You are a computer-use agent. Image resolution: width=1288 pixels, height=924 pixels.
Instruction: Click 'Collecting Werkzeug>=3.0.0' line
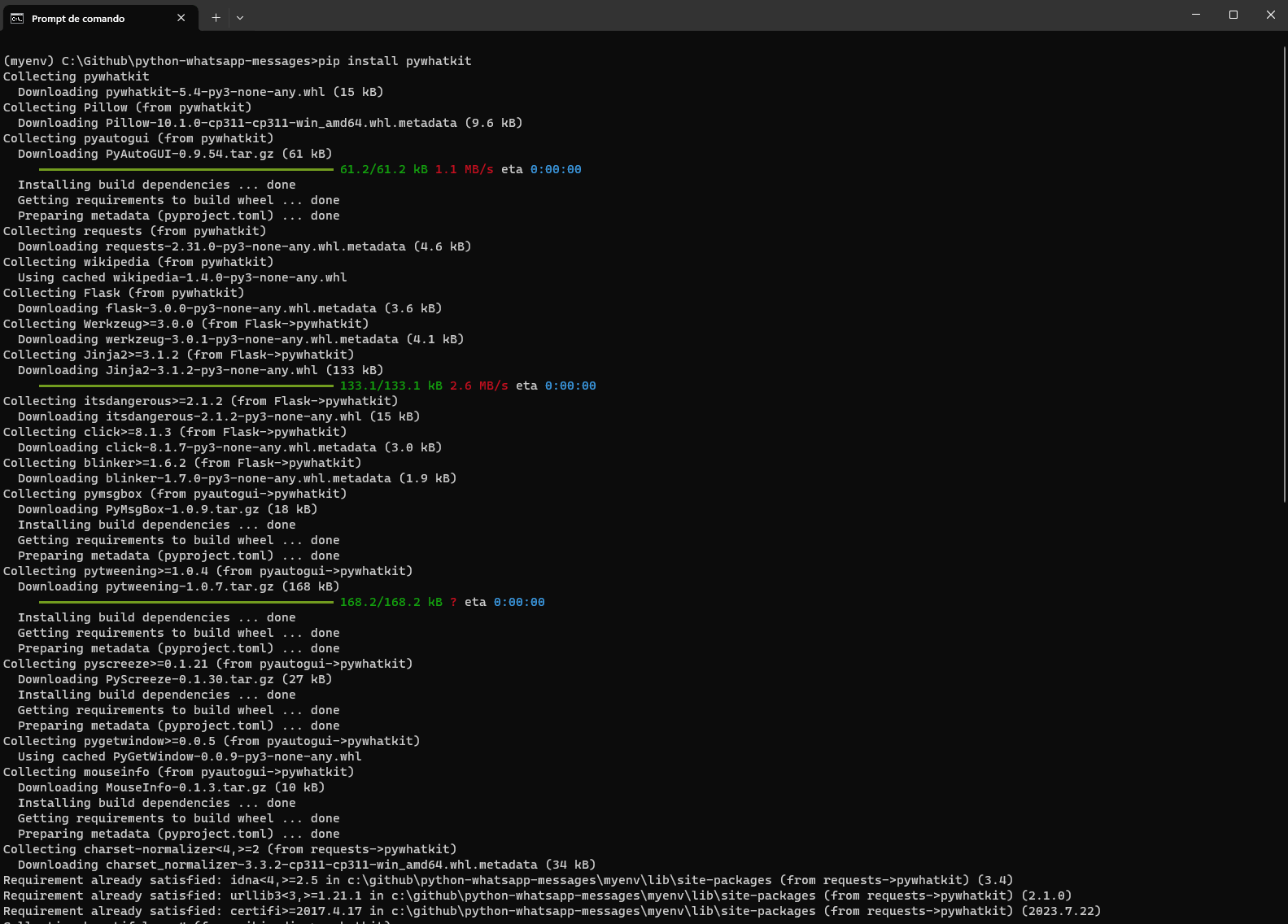coord(186,324)
